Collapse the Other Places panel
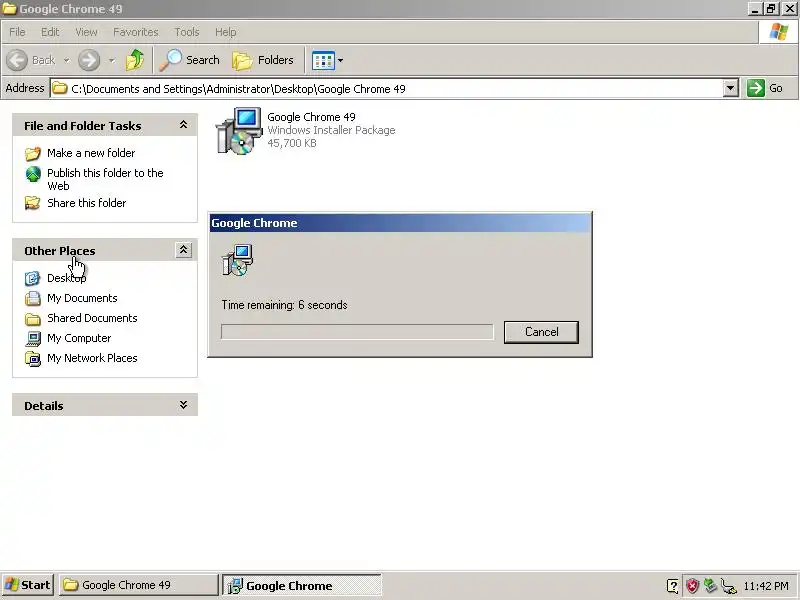This screenshot has height=600, width=800. click(184, 250)
